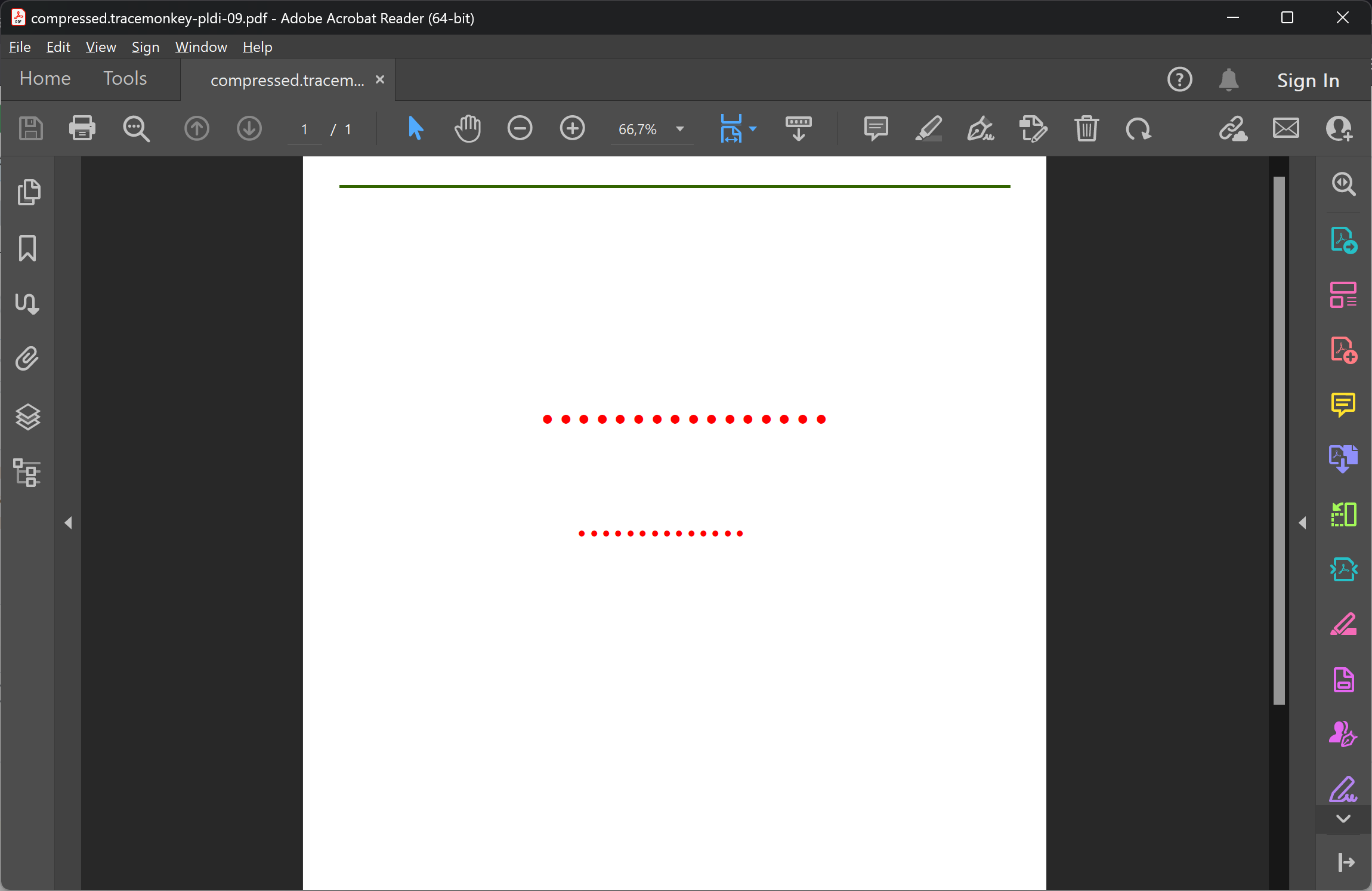Open Export PDF in the right sidebar
Screen dimensions: 1372x891
tap(1343, 241)
